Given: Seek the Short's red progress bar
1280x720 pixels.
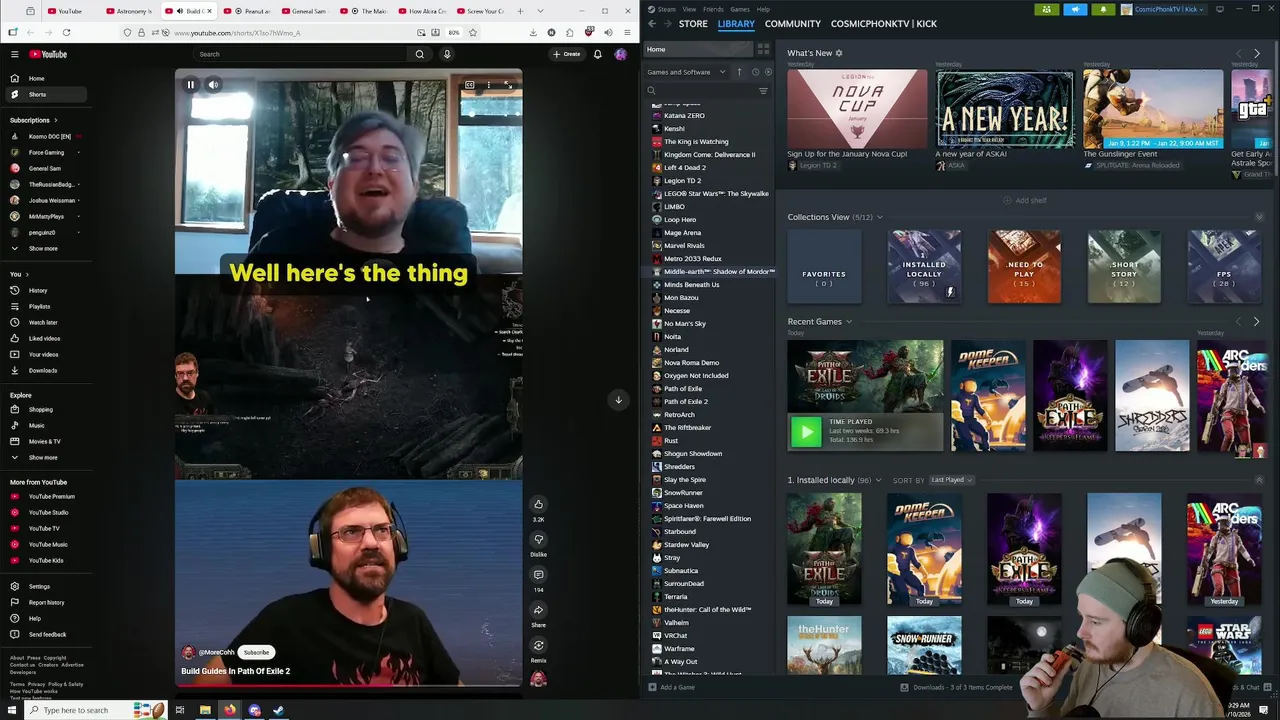Looking at the screenshot, I should click(348, 686).
